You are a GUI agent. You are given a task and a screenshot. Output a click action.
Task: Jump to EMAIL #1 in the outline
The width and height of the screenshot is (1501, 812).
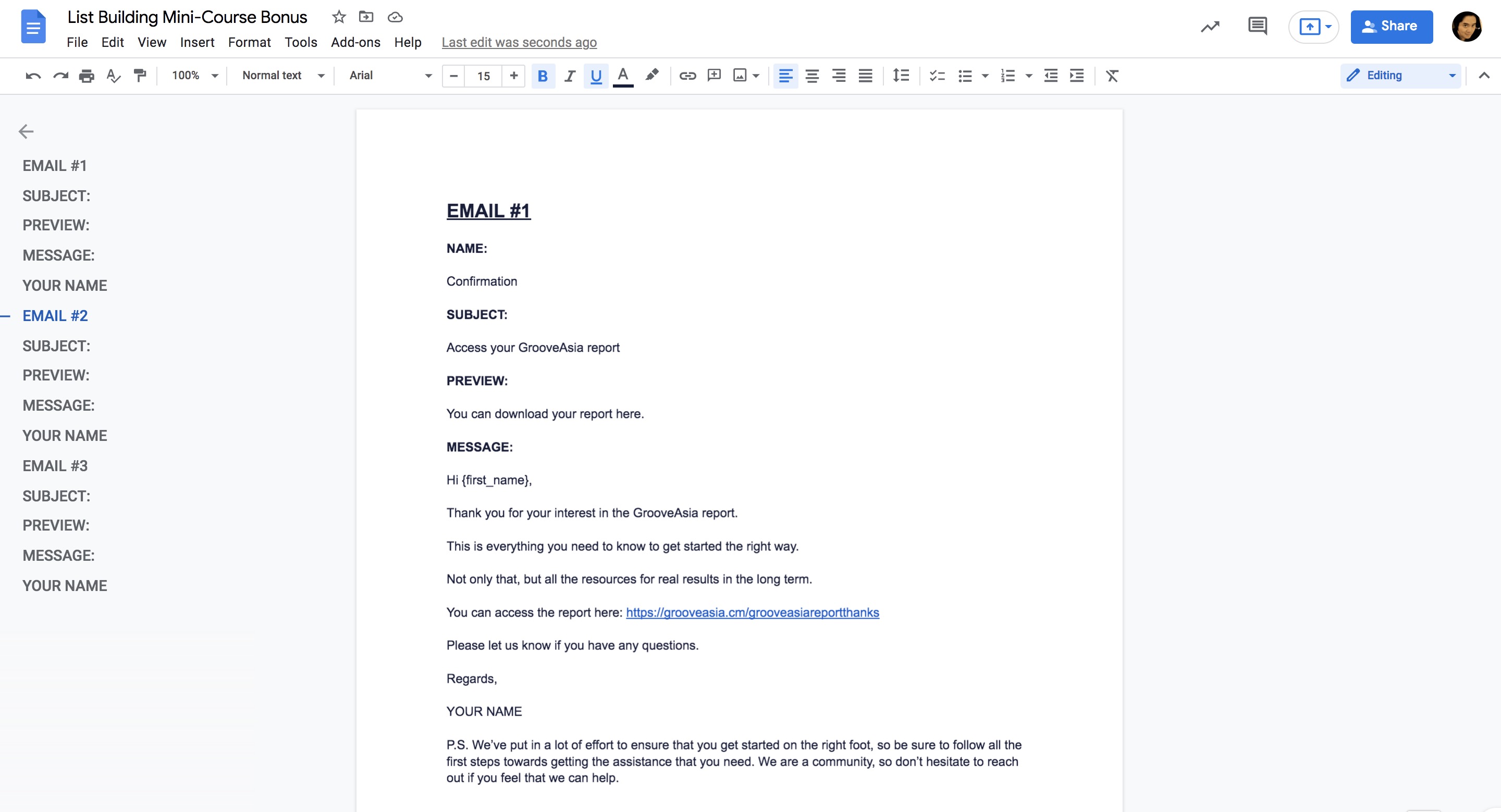[55, 166]
